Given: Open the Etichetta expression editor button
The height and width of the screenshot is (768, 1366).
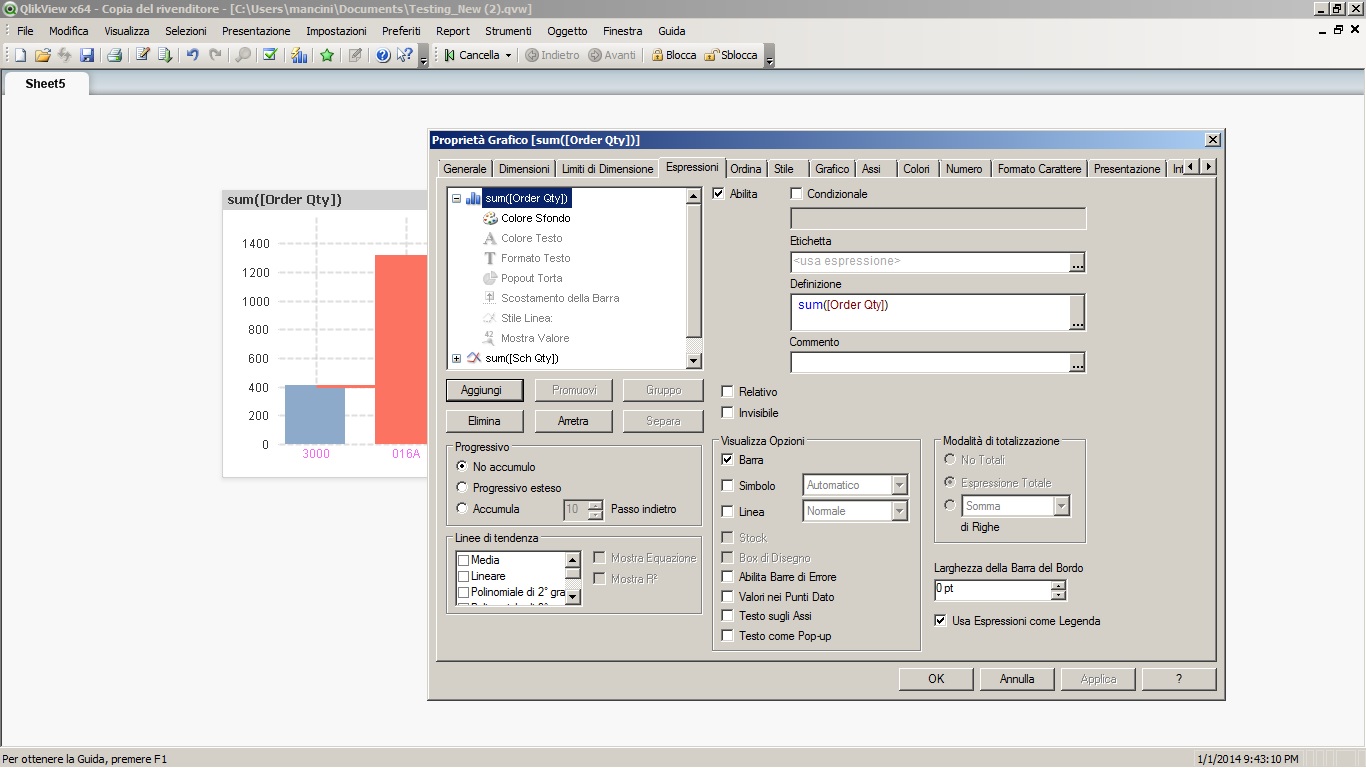Looking at the screenshot, I should pos(1077,262).
